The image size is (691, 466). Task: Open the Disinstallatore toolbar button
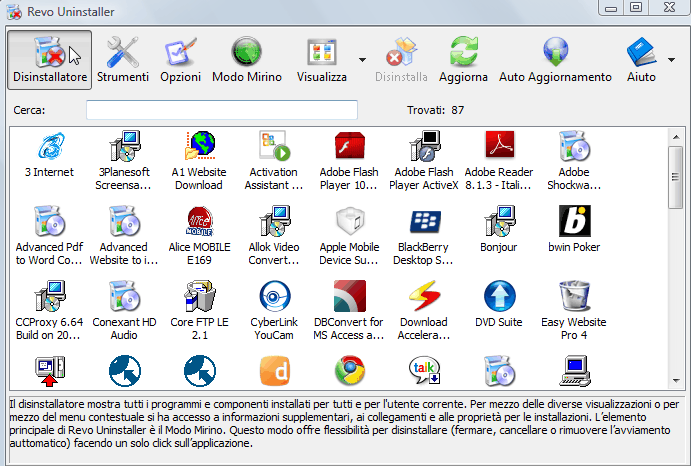point(49,60)
